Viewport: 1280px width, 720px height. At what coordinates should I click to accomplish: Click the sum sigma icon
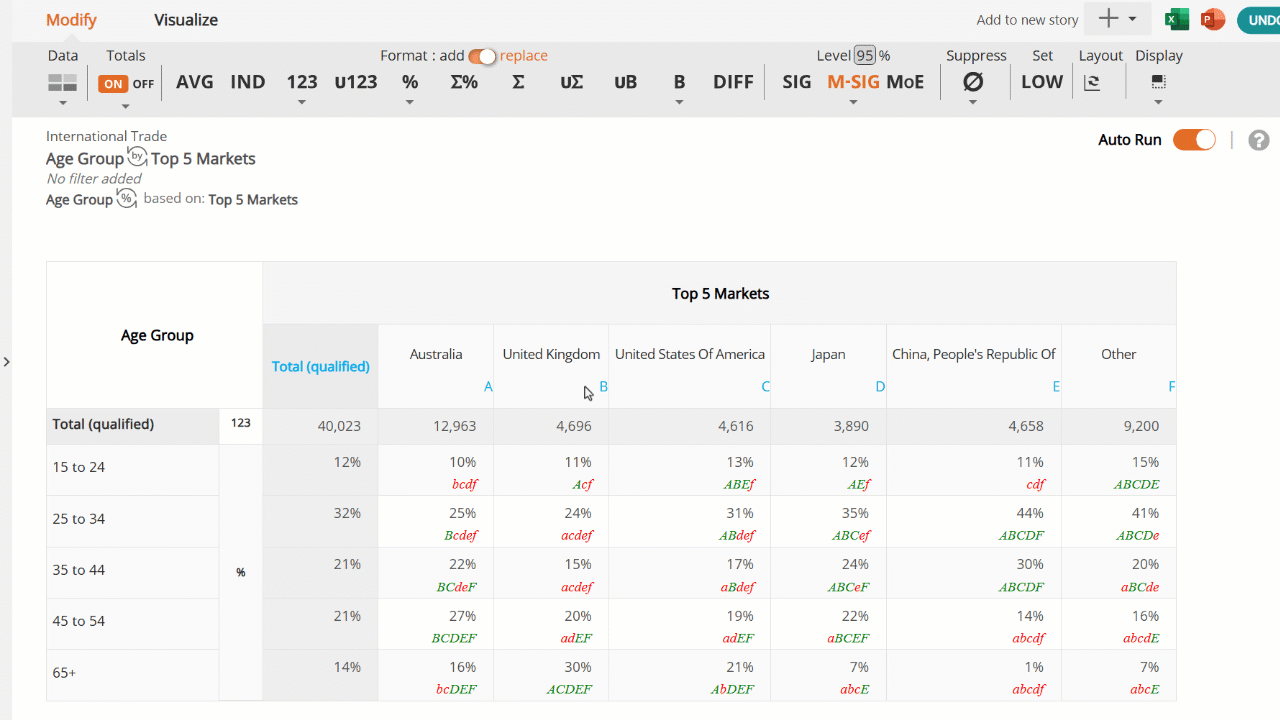pyautogui.click(x=518, y=82)
